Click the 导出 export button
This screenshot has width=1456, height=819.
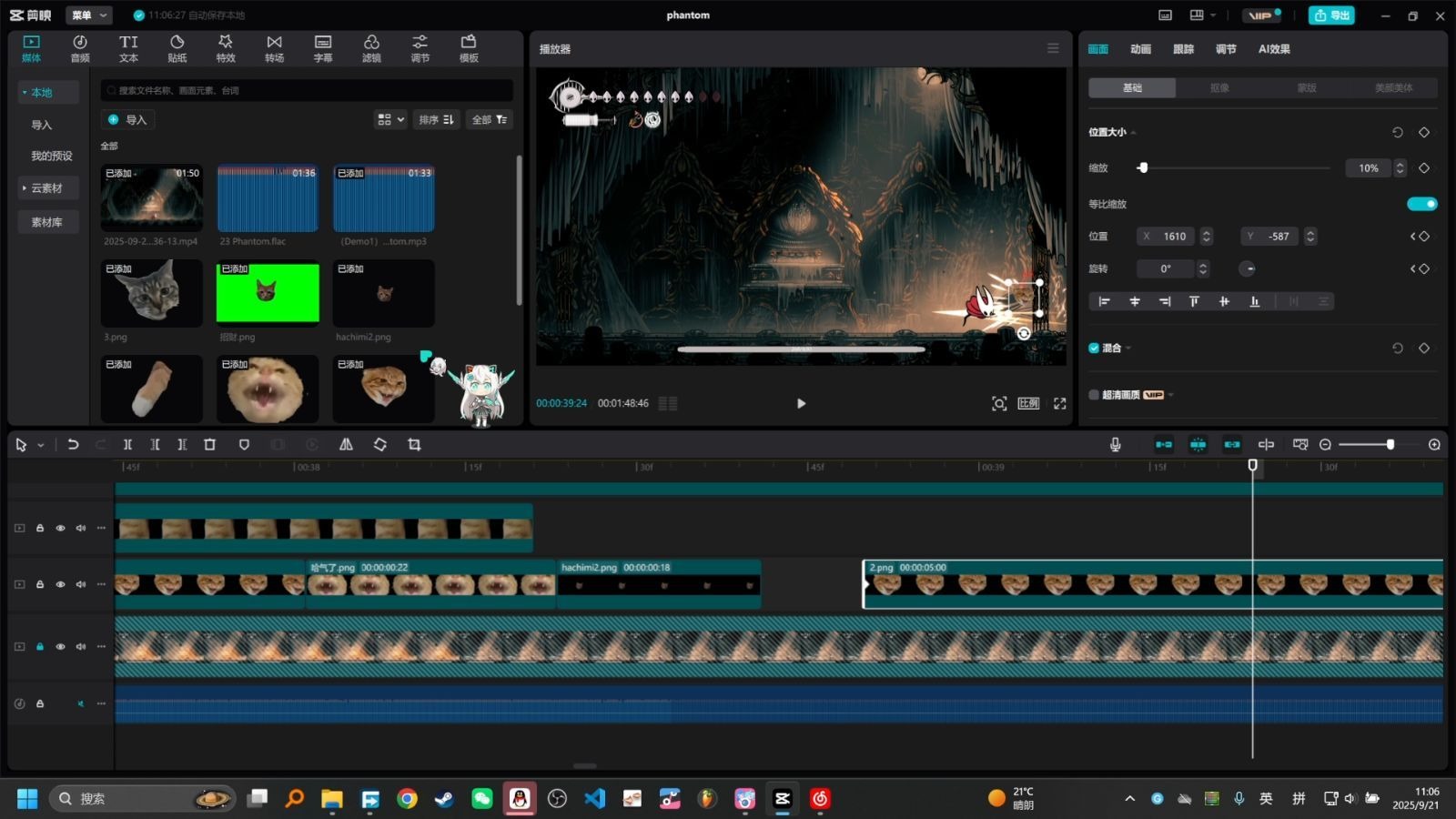(x=1331, y=15)
